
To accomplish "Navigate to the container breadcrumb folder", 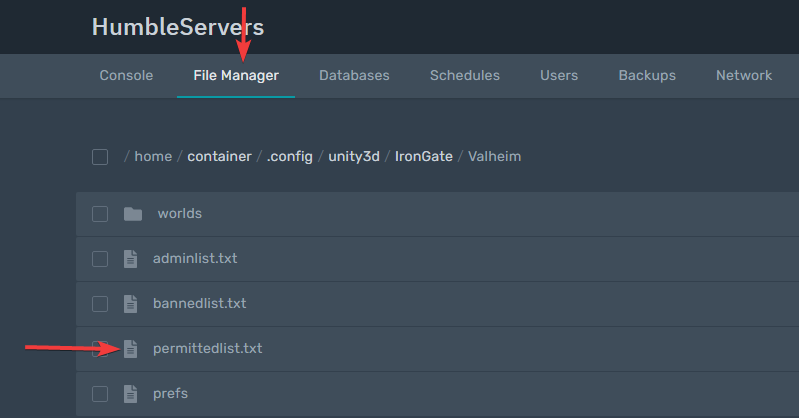I will [220, 156].
